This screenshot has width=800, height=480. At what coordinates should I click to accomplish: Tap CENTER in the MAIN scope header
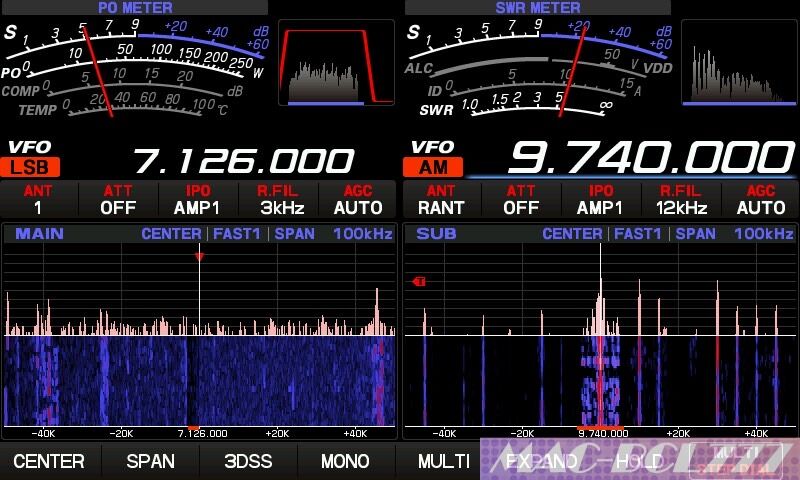[171, 234]
